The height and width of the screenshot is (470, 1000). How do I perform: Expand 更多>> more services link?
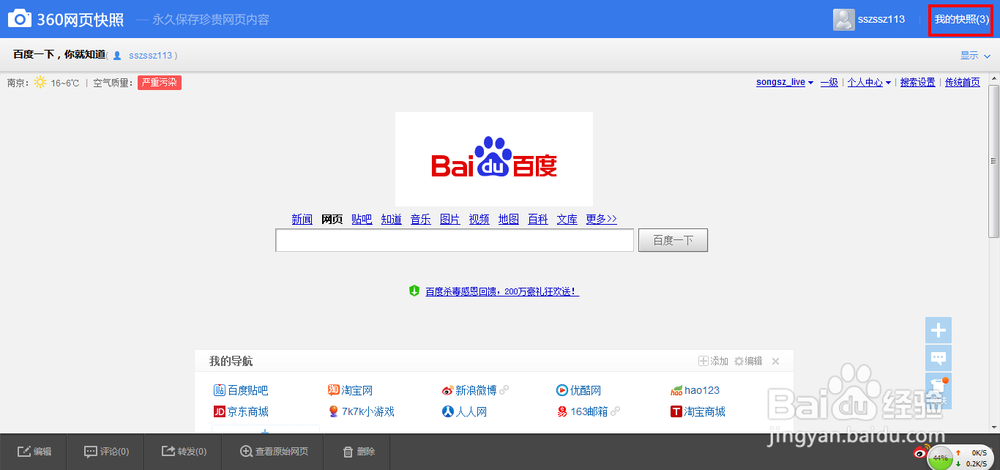[x=601, y=219]
